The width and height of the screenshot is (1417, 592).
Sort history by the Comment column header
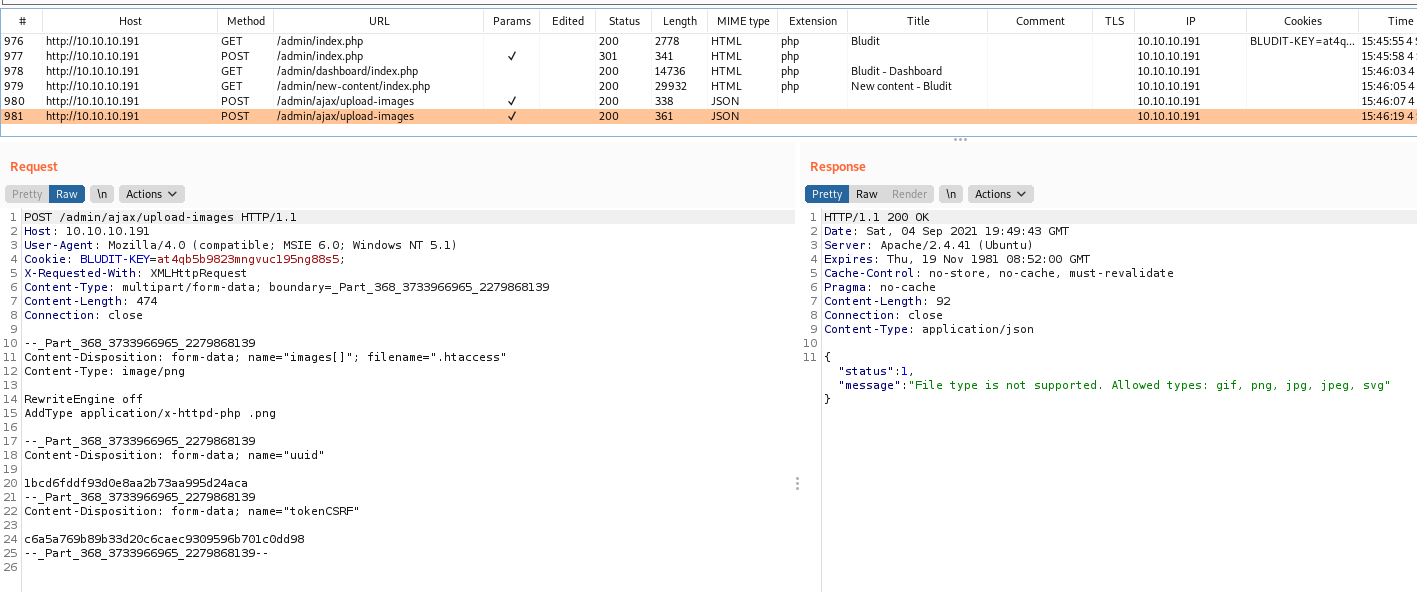(x=1040, y=21)
